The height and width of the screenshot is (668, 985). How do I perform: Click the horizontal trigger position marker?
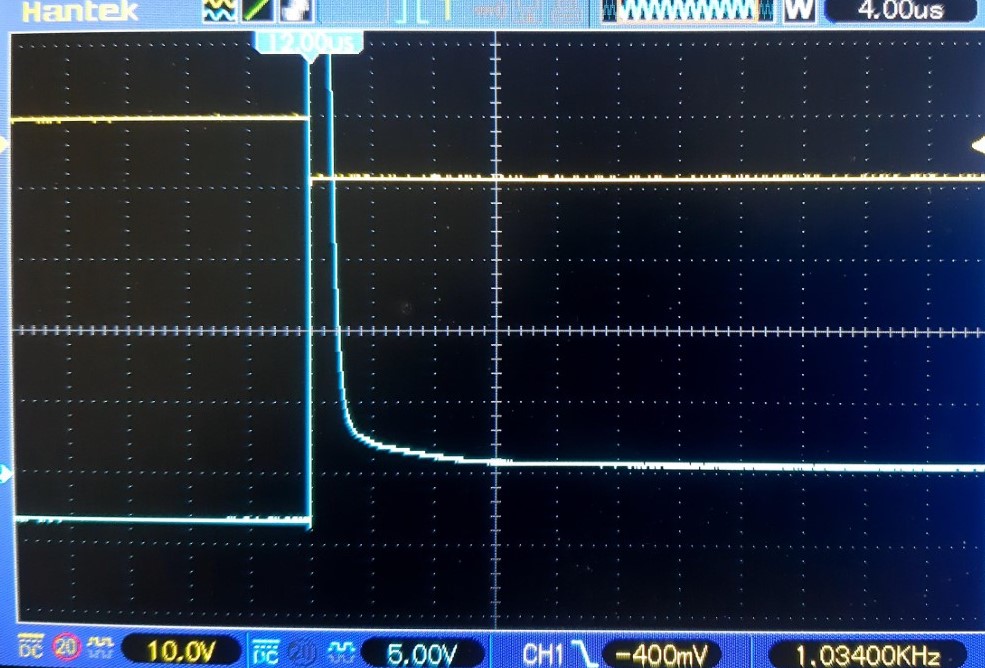click(308, 58)
